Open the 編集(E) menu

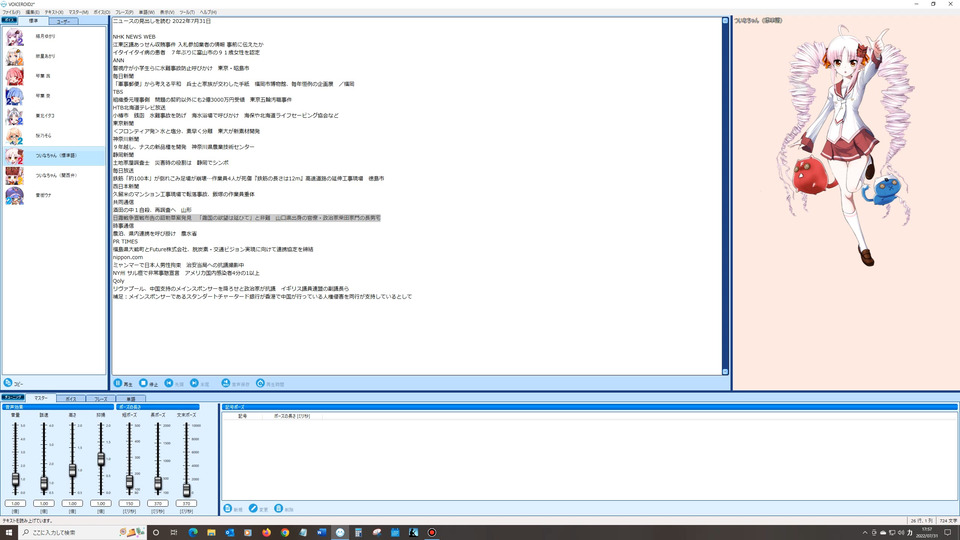32,12
